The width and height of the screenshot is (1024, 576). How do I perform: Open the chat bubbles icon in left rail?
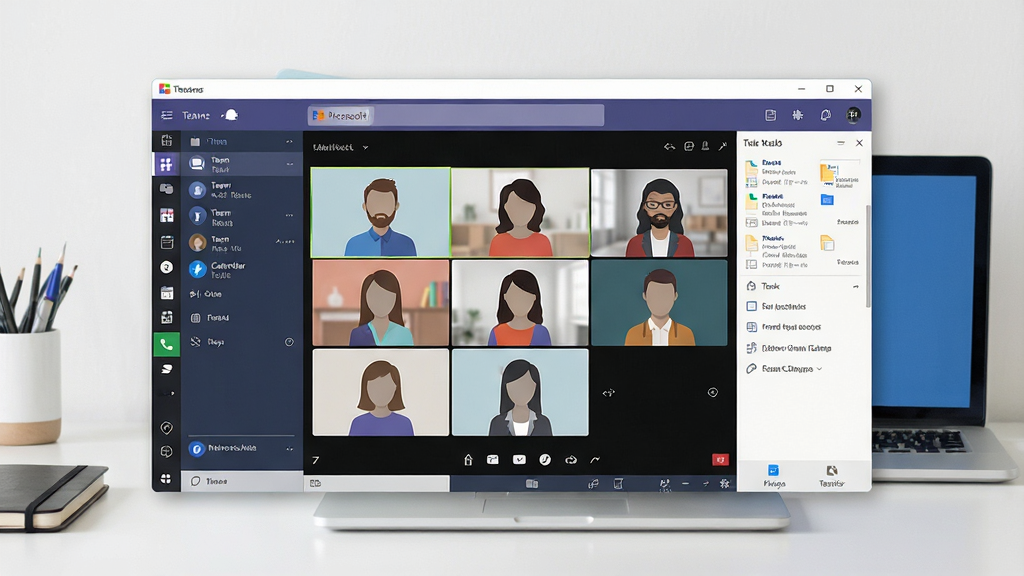pos(167,189)
